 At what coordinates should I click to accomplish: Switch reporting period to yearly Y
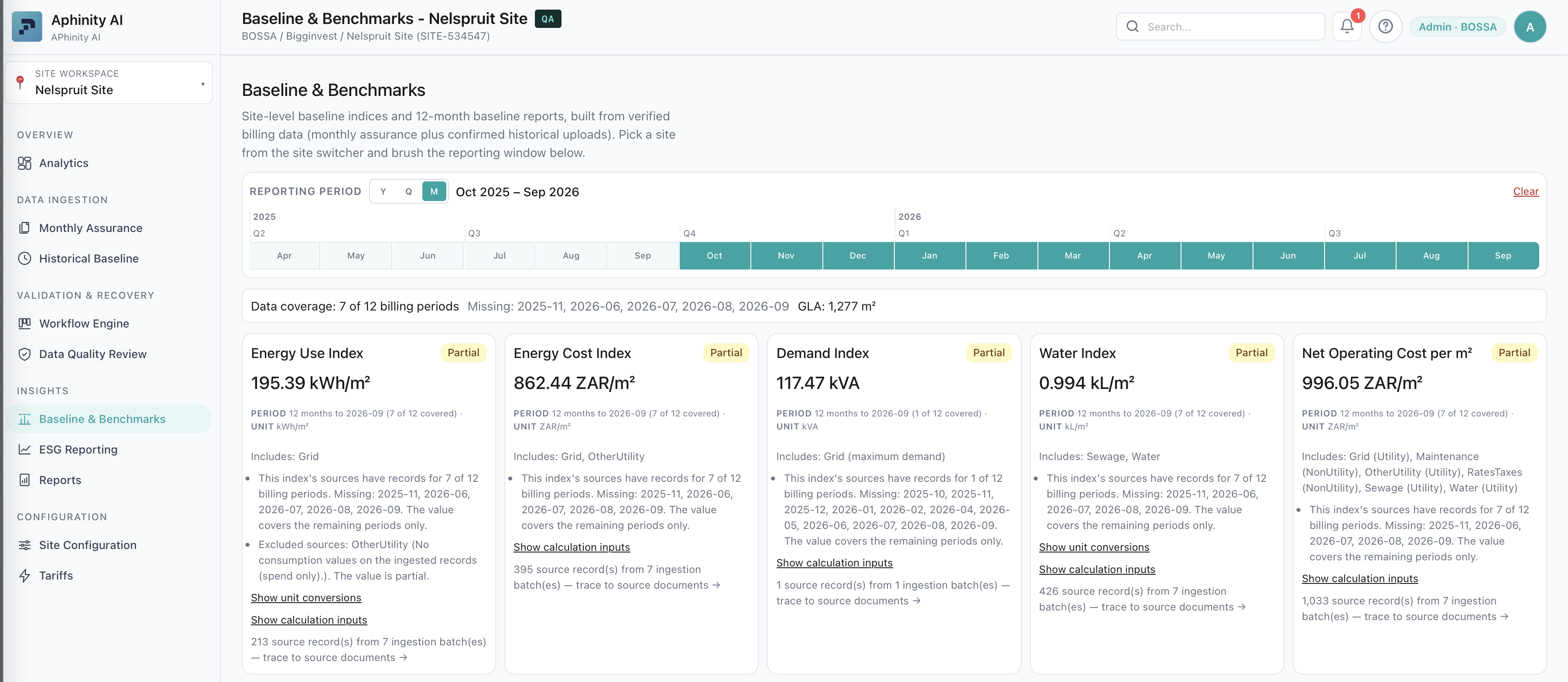[x=383, y=191]
